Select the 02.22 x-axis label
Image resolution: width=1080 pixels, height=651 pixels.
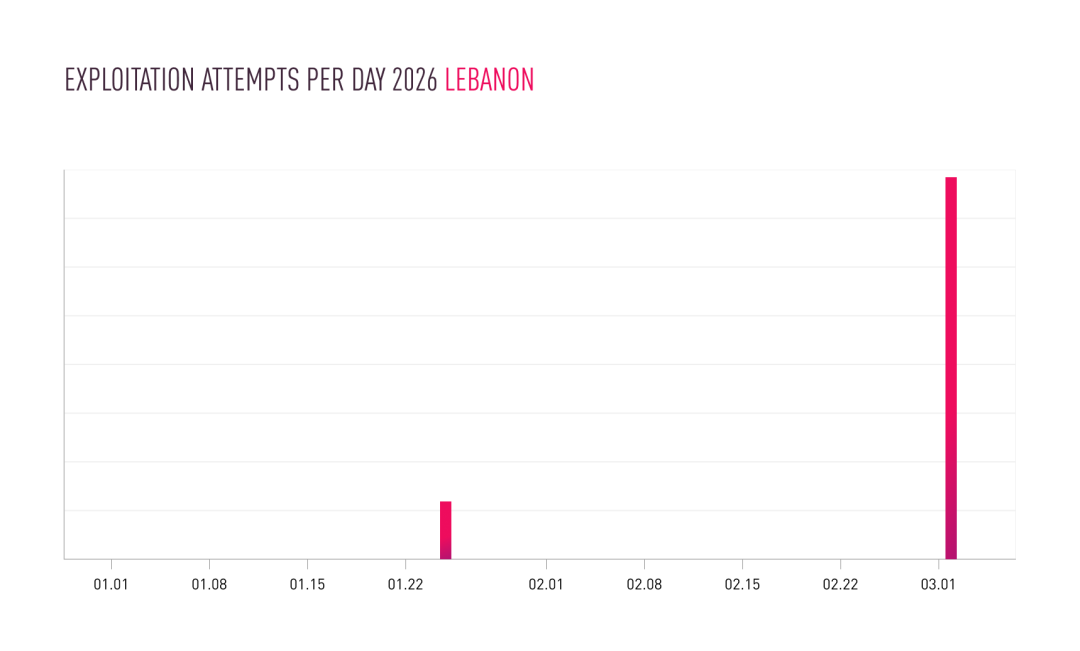tap(840, 584)
